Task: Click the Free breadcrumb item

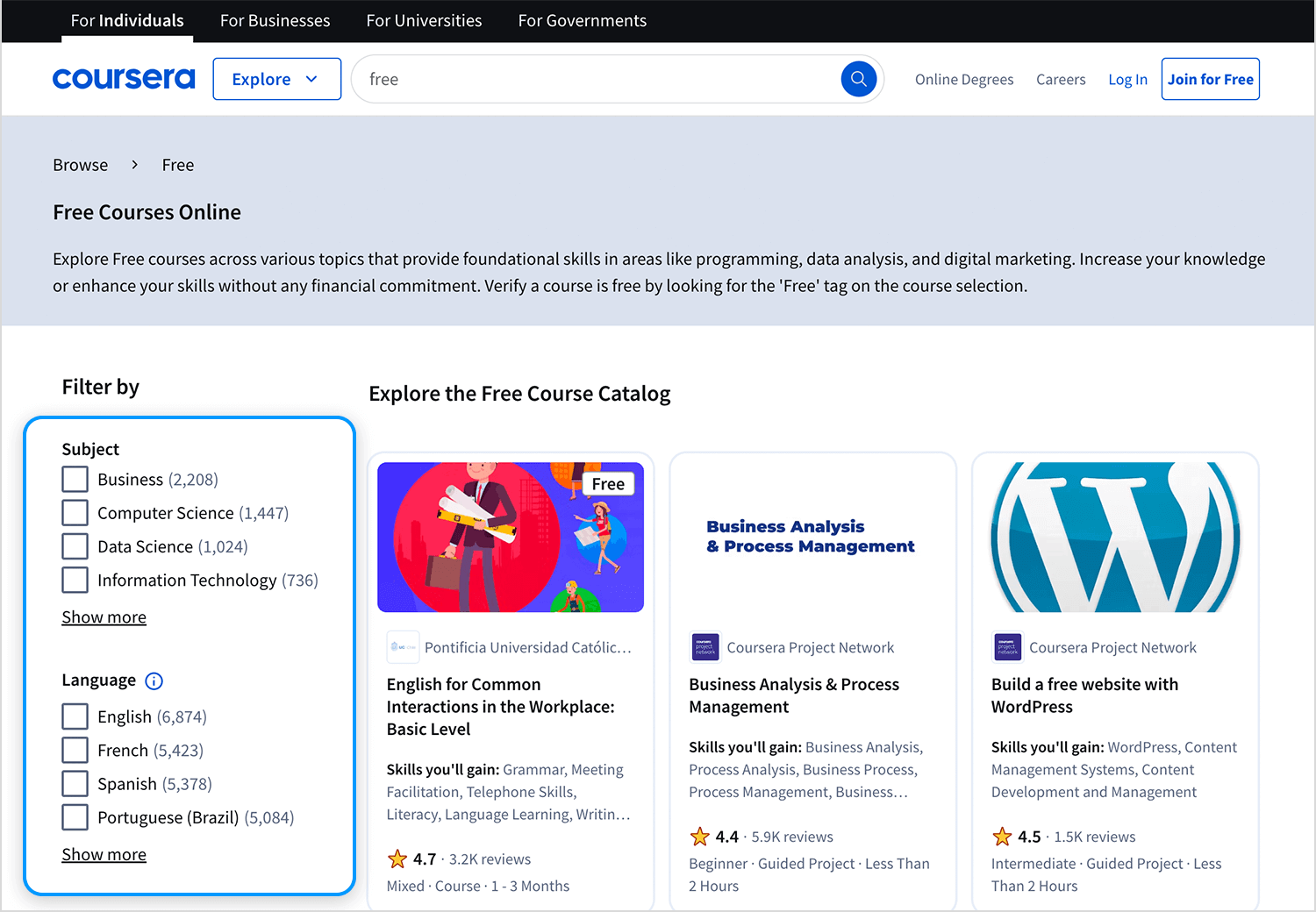Action: pyautogui.click(x=178, y=165)
